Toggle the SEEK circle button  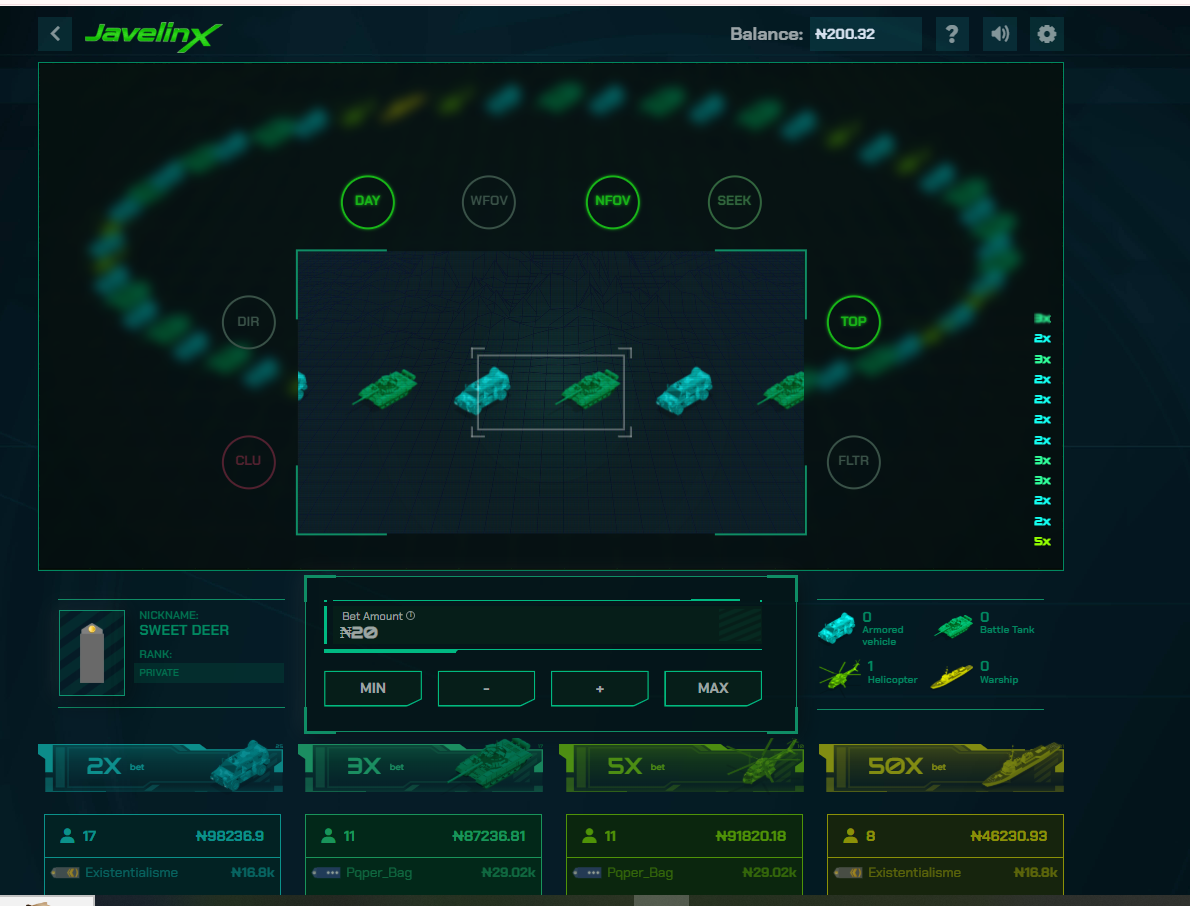pos(734,201)
